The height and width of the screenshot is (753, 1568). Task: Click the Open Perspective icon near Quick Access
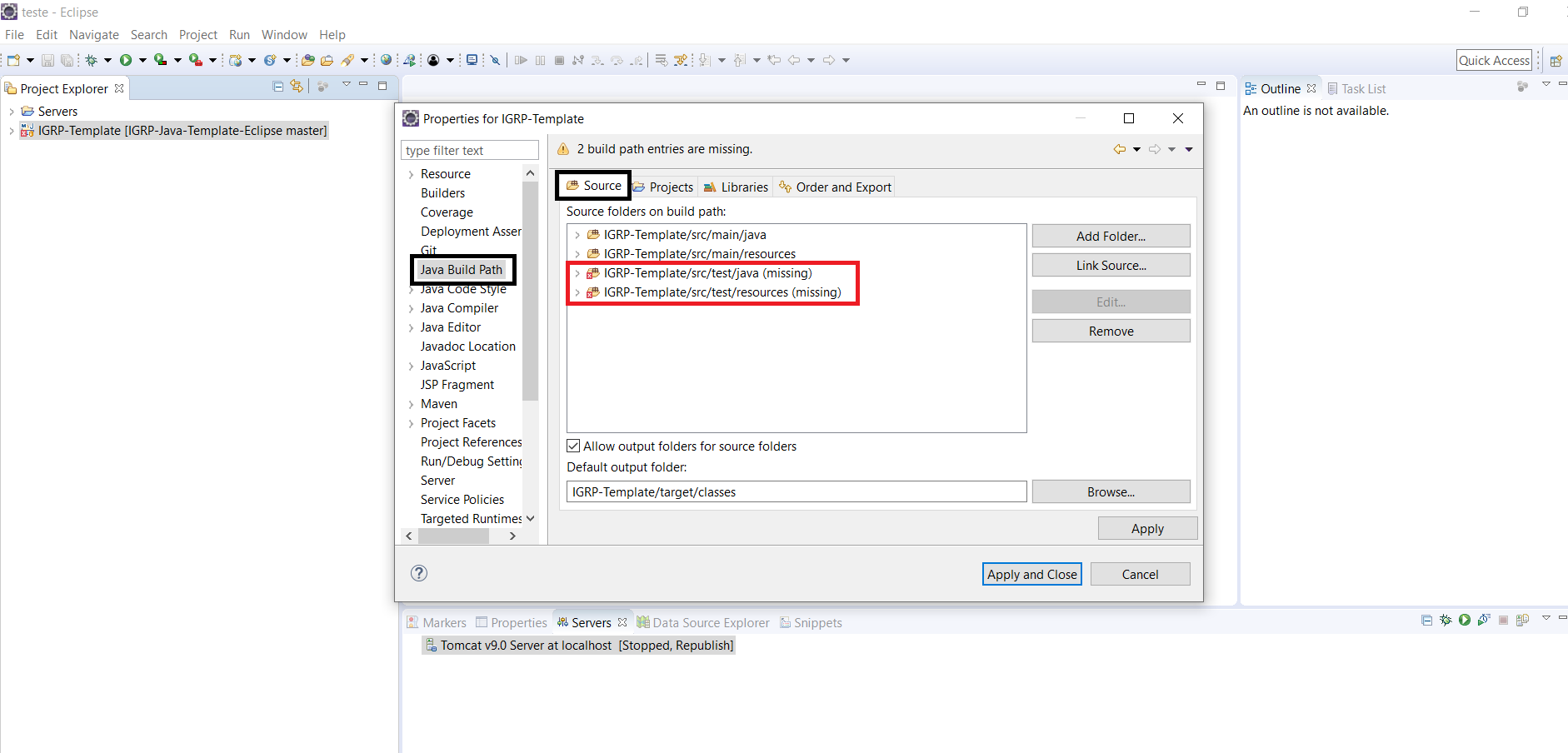click(1555, 60)
